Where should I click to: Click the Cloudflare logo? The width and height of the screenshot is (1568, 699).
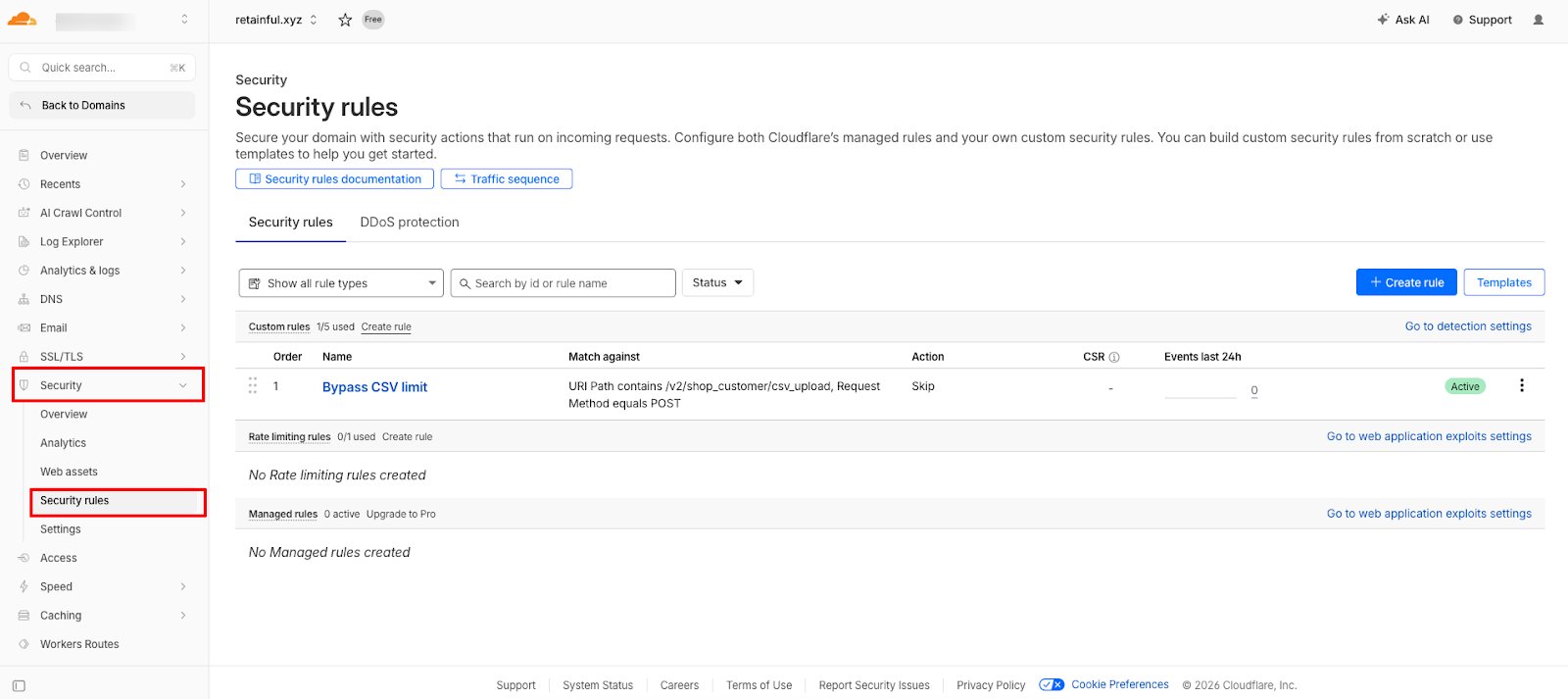click(x=22, y=19)
